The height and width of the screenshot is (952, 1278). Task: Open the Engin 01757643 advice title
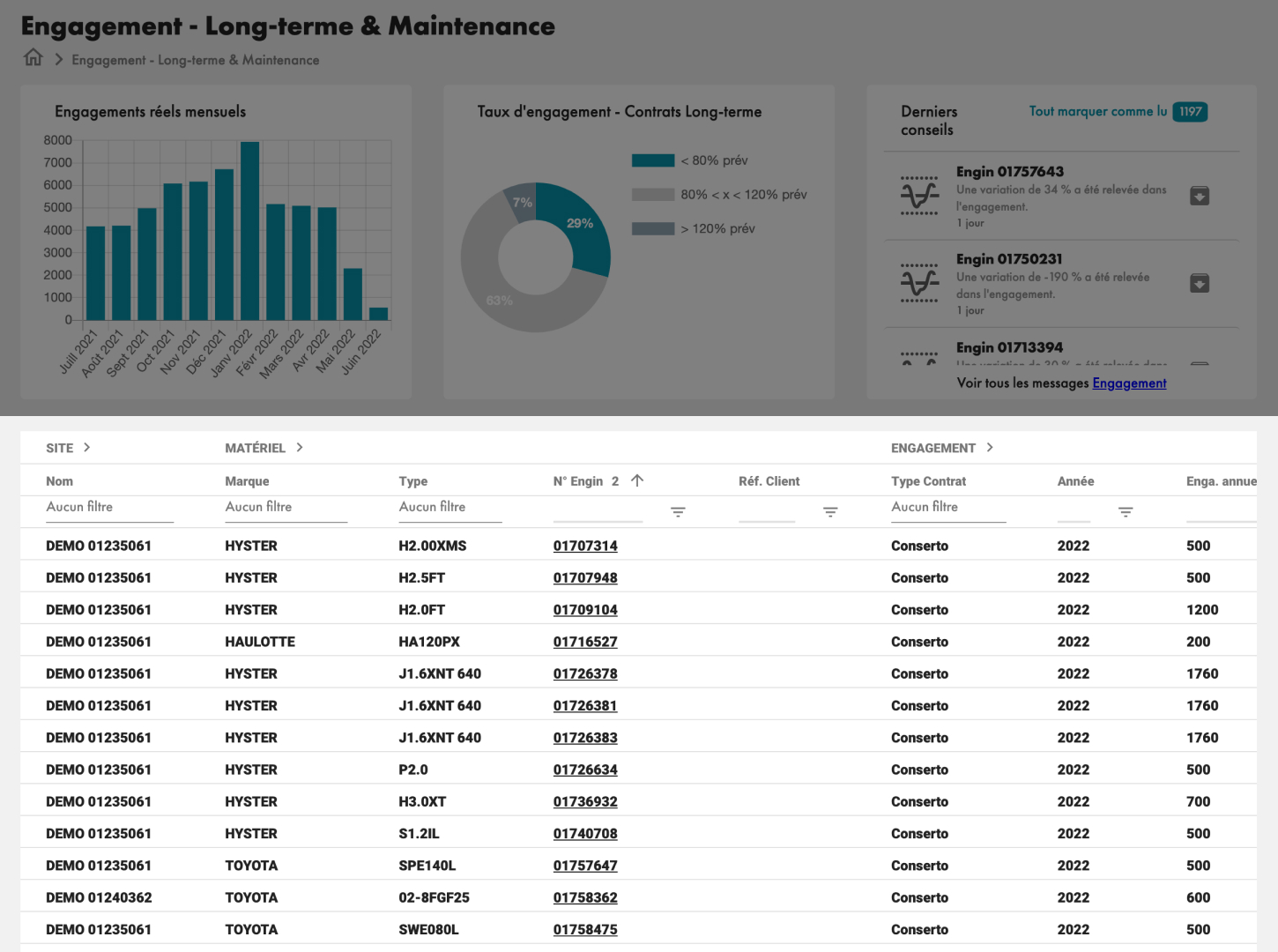point(1010,172)
